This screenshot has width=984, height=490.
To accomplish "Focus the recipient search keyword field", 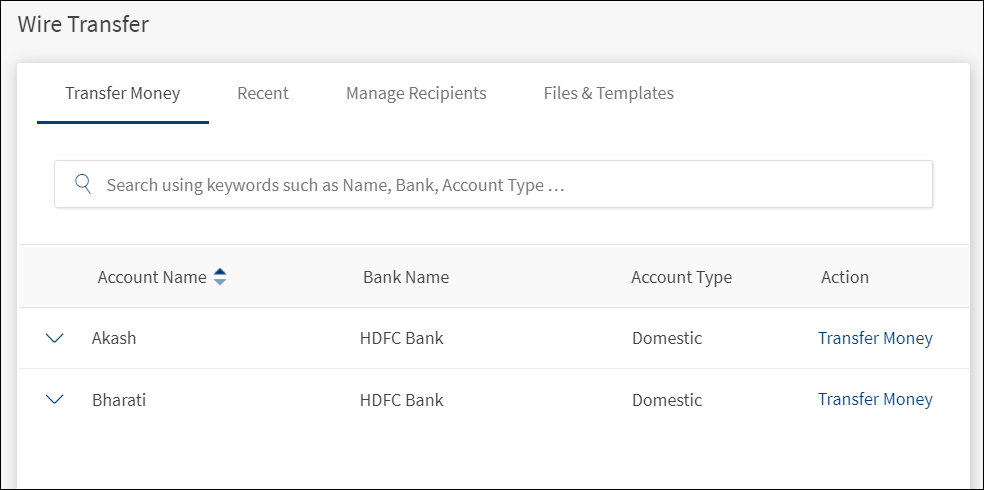I will [x=500, y=185].
